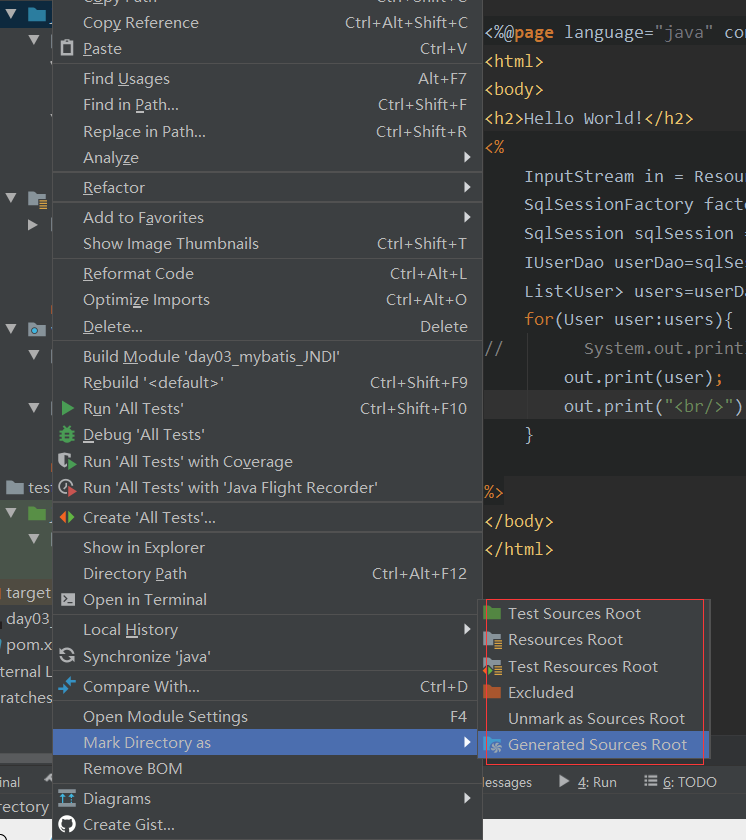
Task: Choose Copy Reference from context menu
Action: (268, 22)
